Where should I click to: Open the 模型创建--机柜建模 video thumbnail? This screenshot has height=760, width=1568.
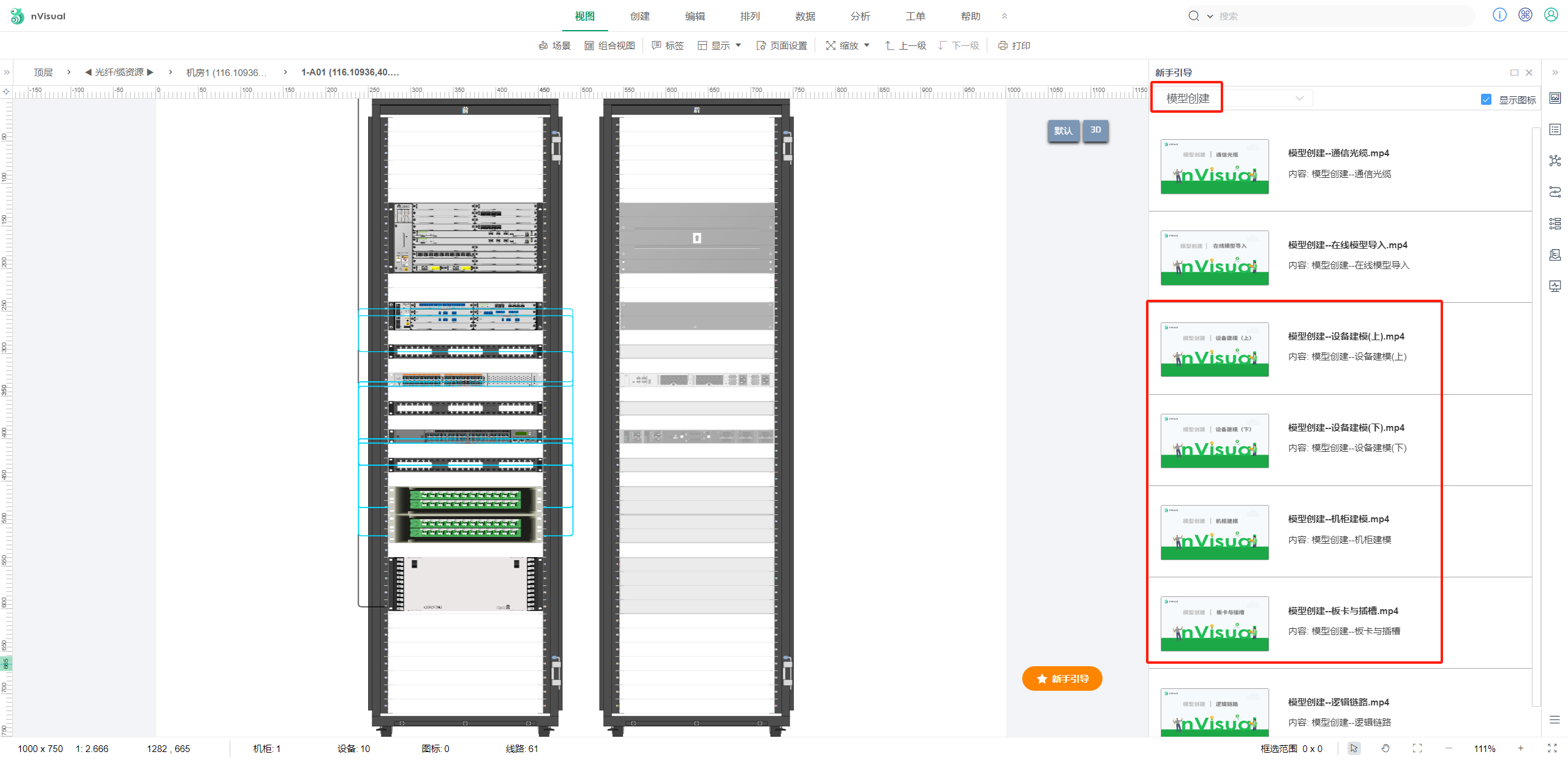pos(1215,532)
